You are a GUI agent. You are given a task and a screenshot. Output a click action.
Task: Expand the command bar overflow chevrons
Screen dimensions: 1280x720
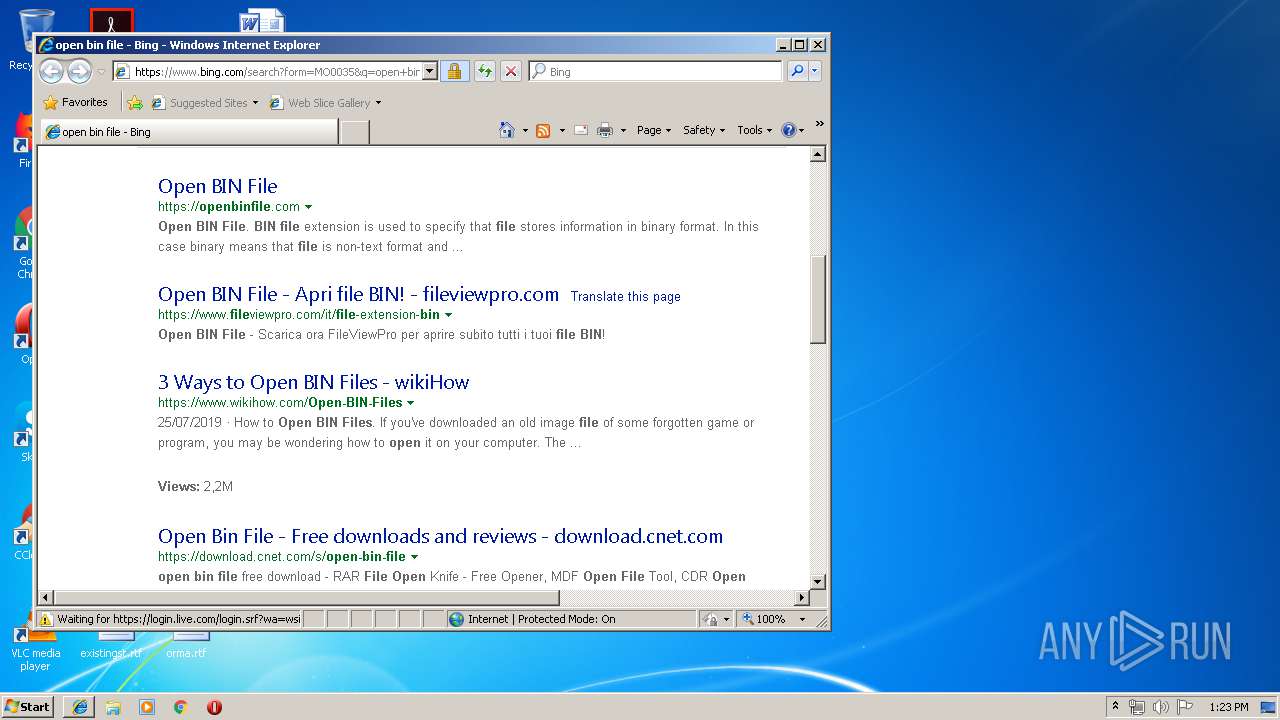(819, 124)
